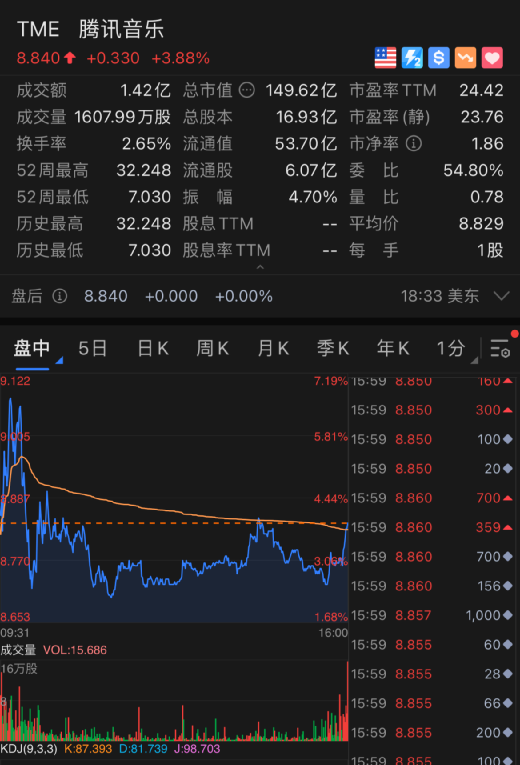Select the 盘中 intraday tab
520x765 pixels.
click(32, 348)
